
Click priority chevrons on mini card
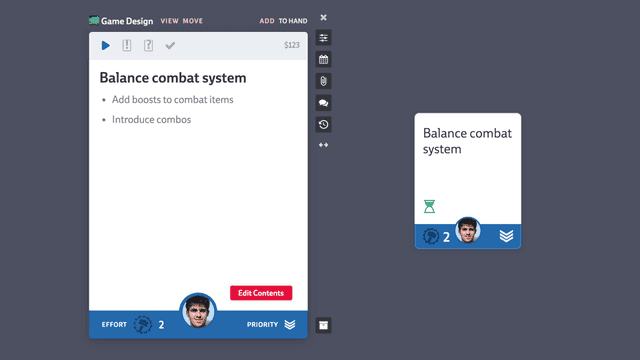point(507,236)
